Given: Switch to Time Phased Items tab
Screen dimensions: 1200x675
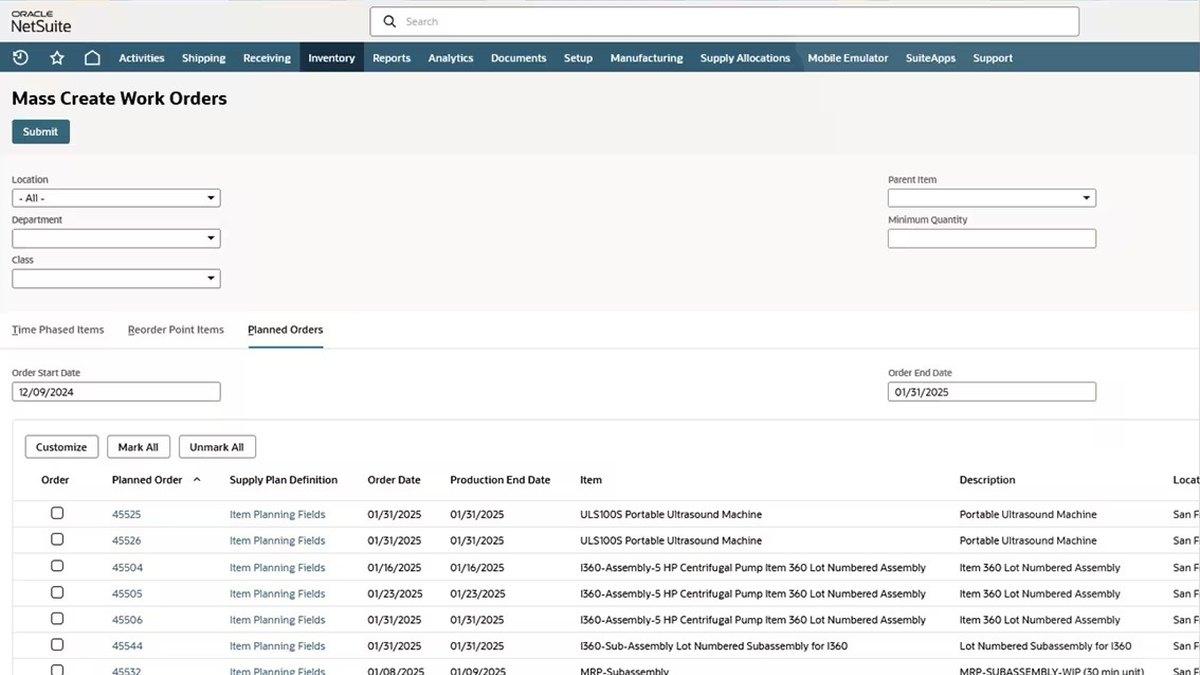Looking at the screenshot, I should [58, 329].
